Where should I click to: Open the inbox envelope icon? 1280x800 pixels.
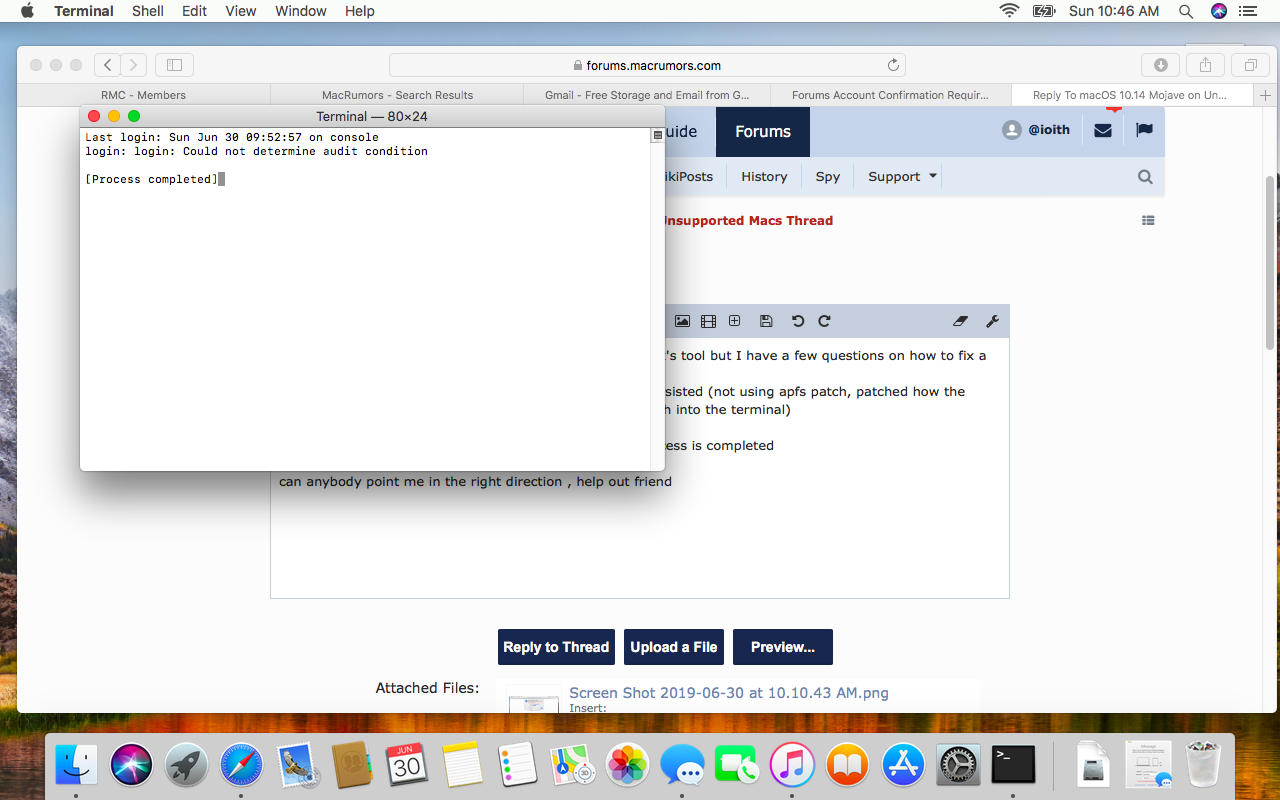pos(1103,130)
